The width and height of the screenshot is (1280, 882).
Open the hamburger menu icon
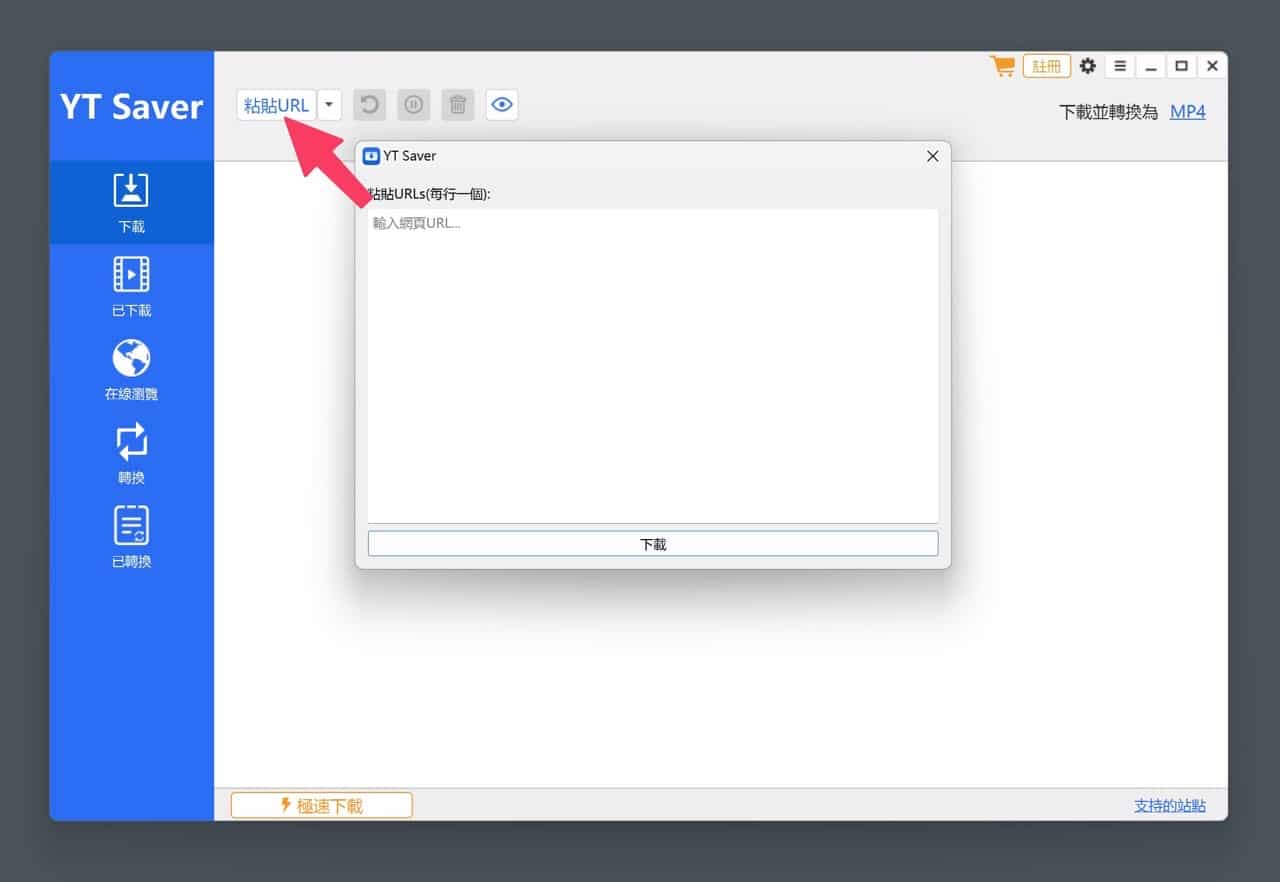[1120, 66]
